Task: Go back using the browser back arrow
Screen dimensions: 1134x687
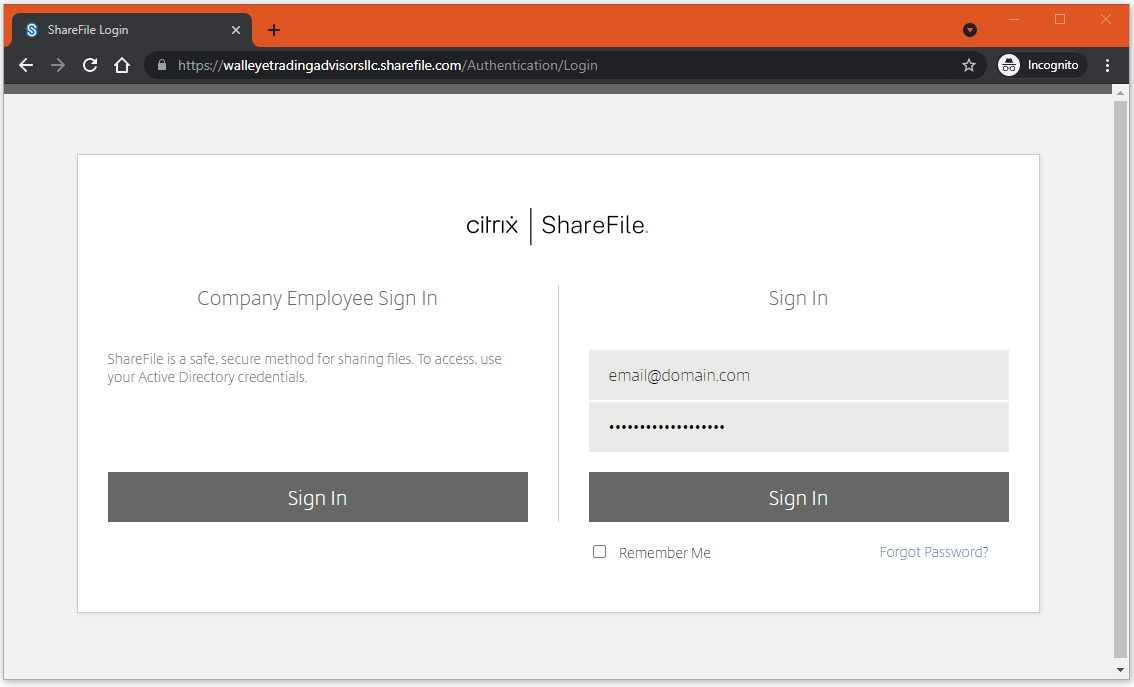Action: tap(26, 65)
